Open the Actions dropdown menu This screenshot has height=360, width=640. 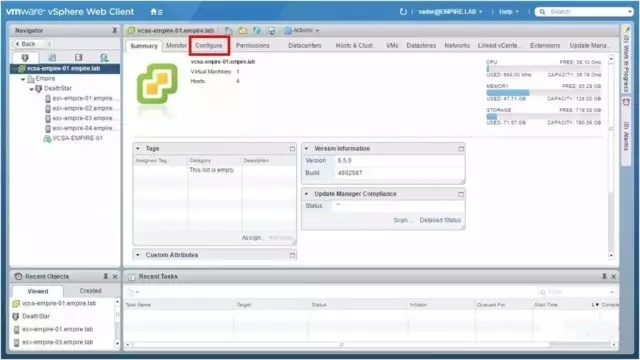tap(302, 30)
